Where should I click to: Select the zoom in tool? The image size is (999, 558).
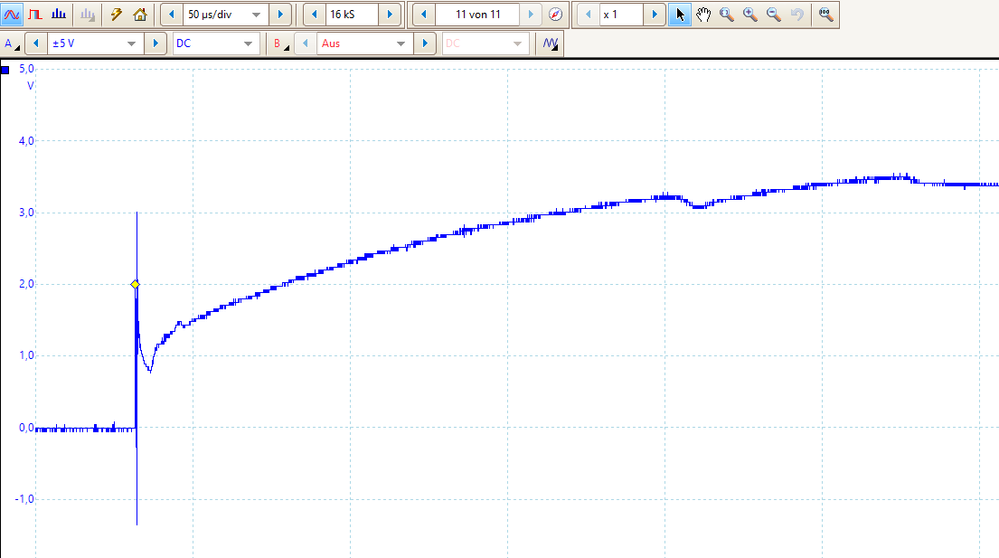(750, 14)
